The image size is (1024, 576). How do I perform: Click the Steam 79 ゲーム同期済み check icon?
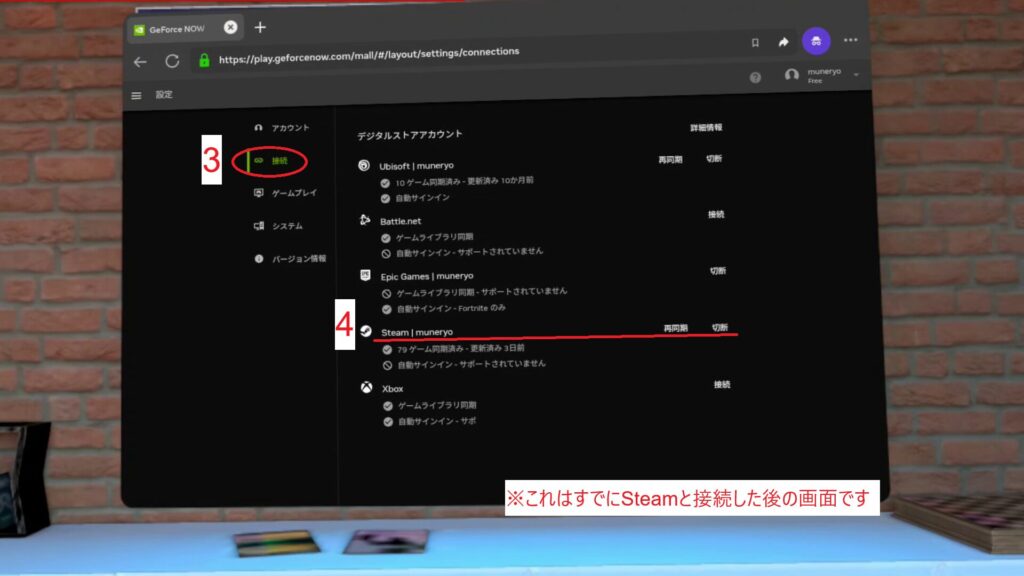pyautogui.click(x=387, y=349)
